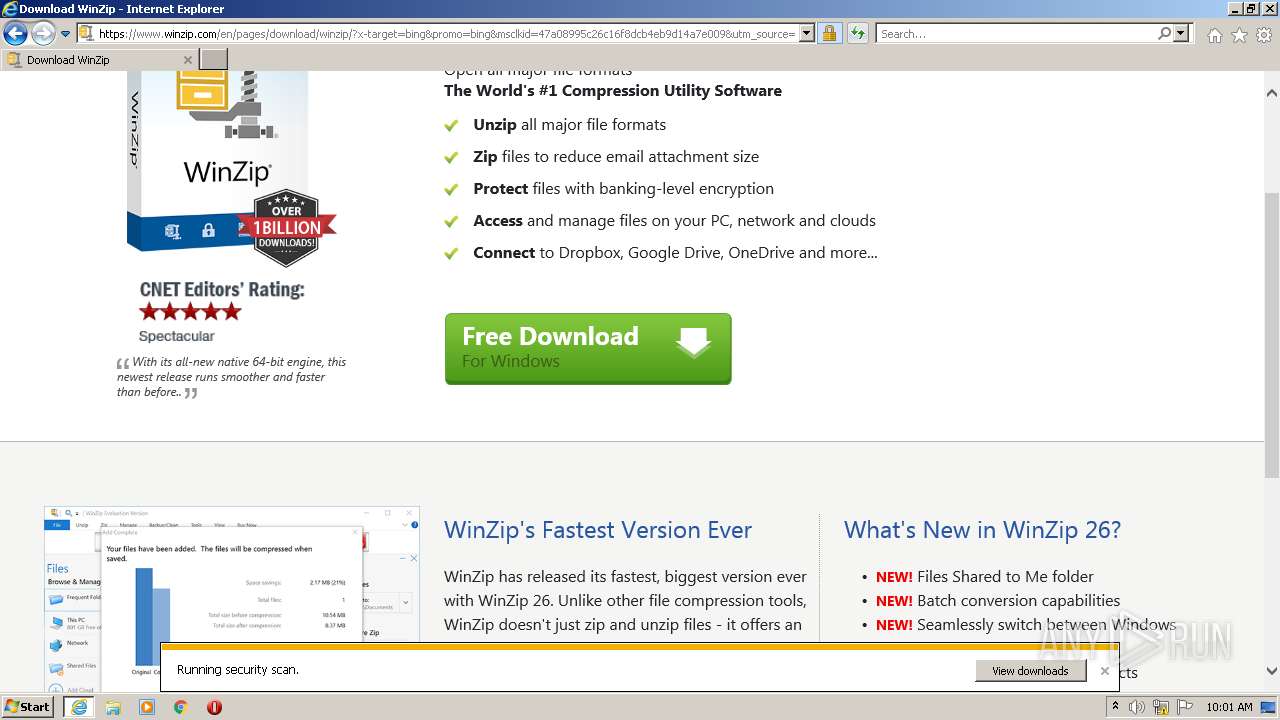The image size is (1280, 720).
Task: Open the Action Center flag icon
Action: click(x=1184, y=707)
